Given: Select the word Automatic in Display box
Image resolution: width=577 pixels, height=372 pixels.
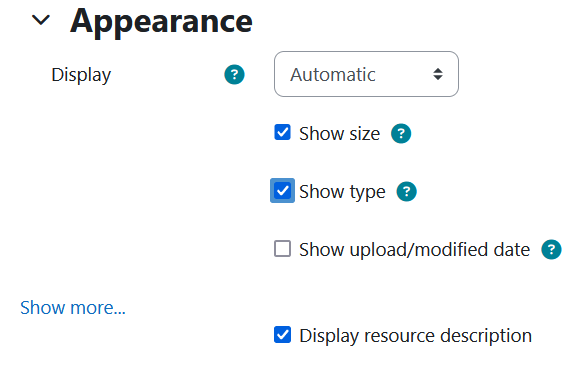Looking at the screenshot, I should (x=333, y=75).
